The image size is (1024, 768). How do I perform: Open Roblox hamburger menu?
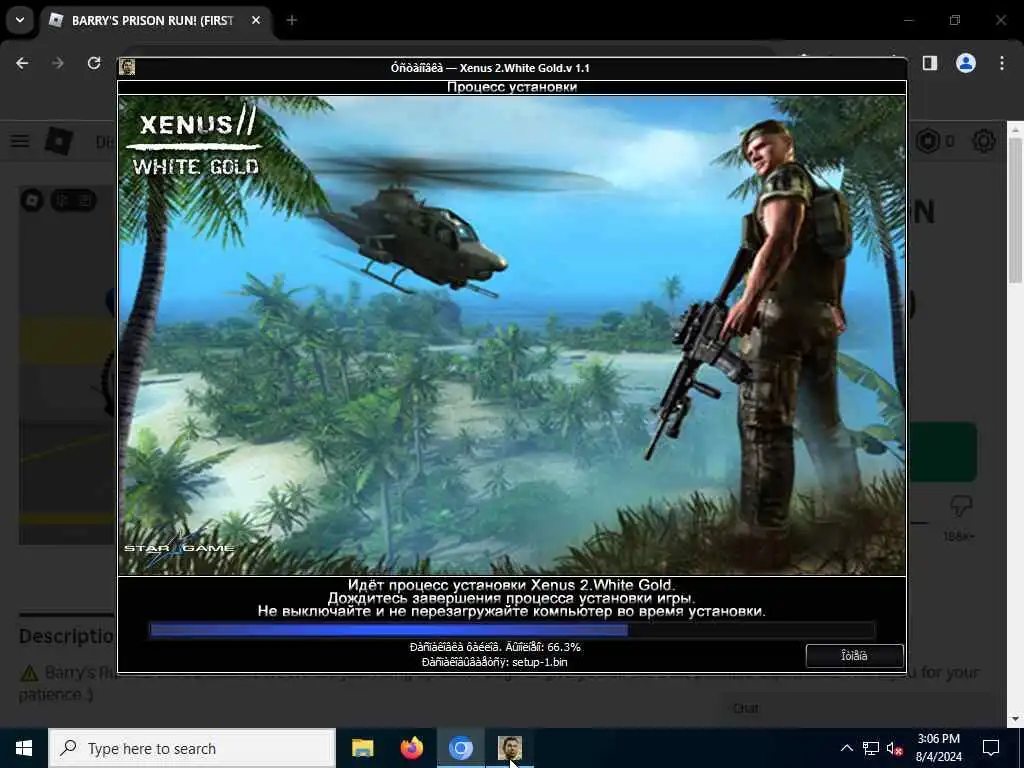point(20,141)
